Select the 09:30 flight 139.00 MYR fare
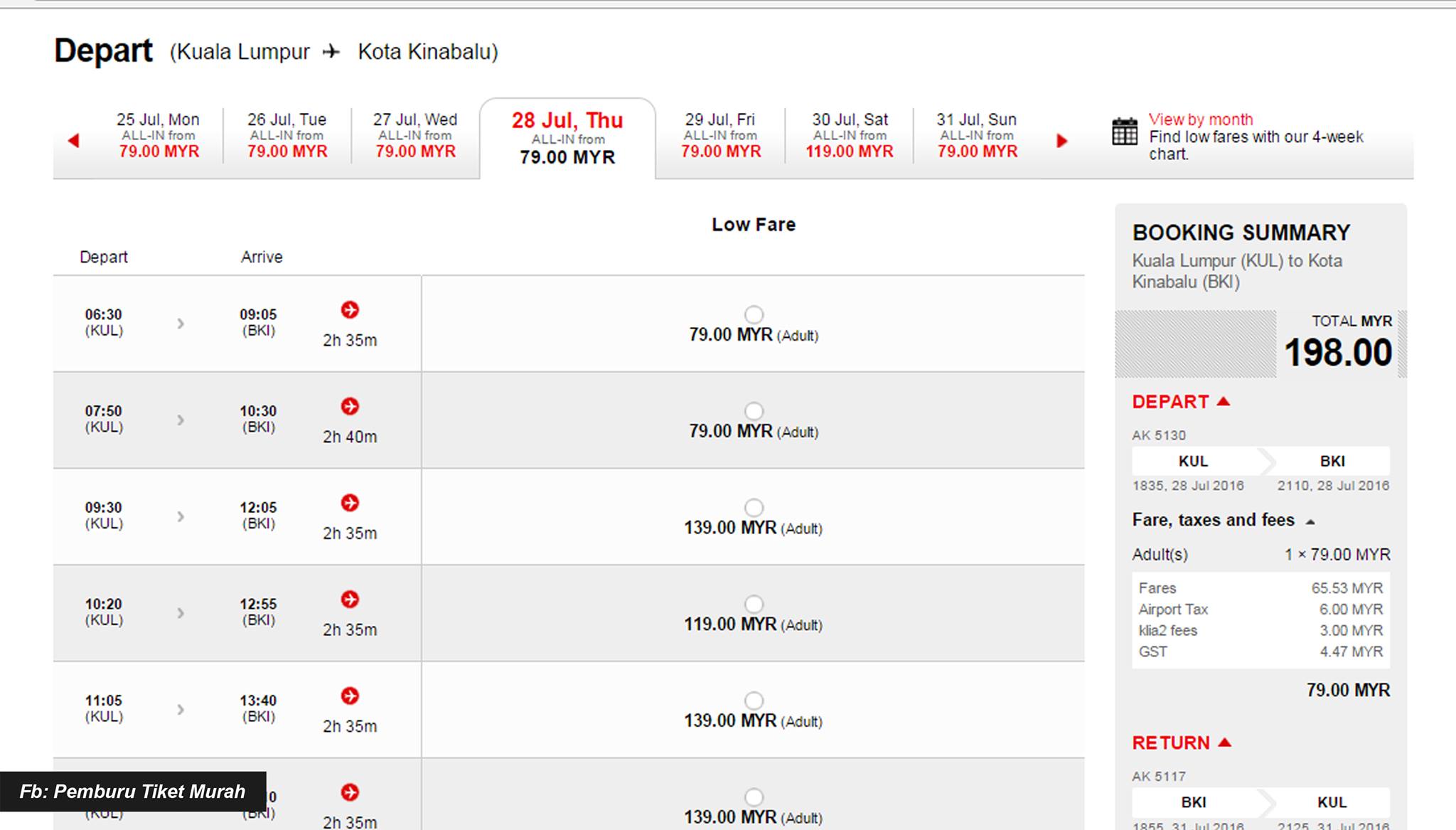1456x830 pixels. tap(754, 507)
